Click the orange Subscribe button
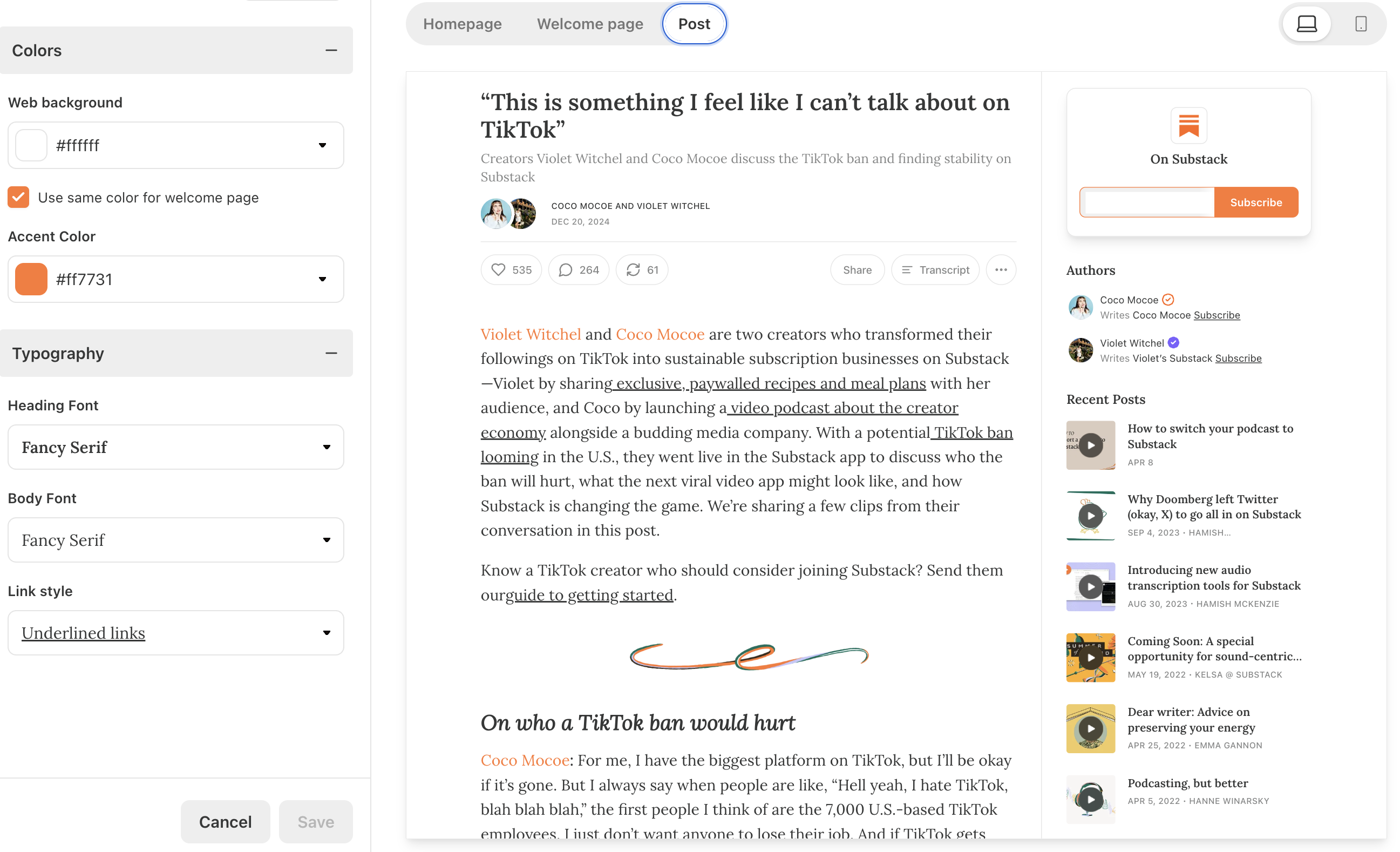 coord(1255,202)
